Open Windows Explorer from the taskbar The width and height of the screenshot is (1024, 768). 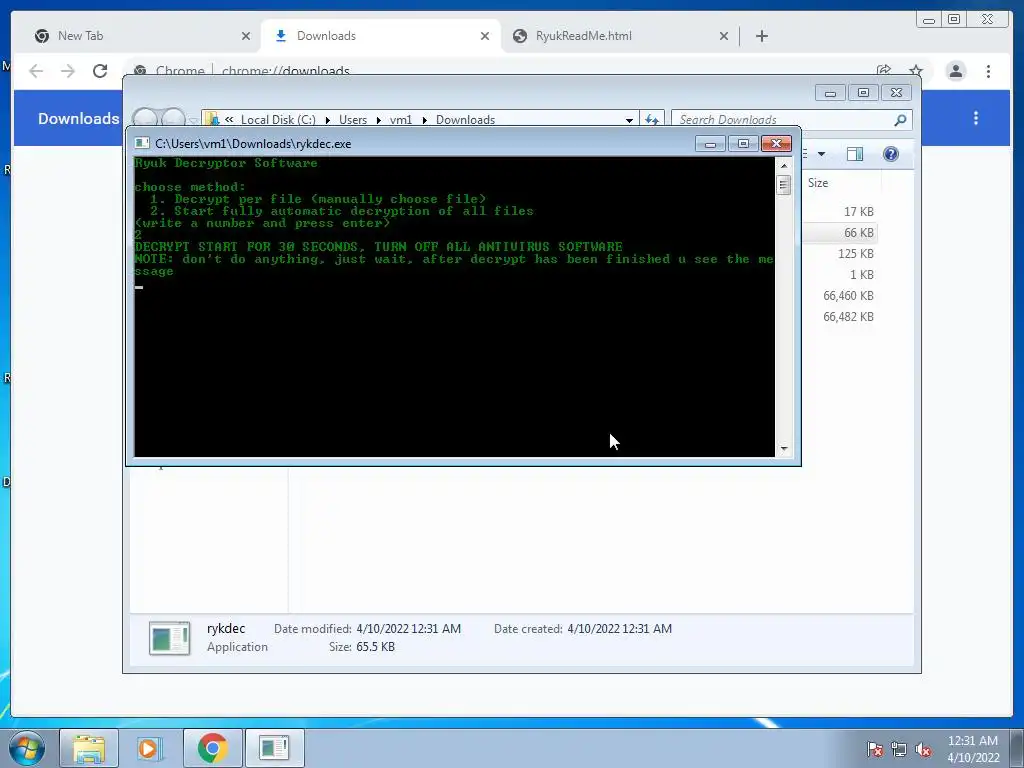(x=89, y=748)
